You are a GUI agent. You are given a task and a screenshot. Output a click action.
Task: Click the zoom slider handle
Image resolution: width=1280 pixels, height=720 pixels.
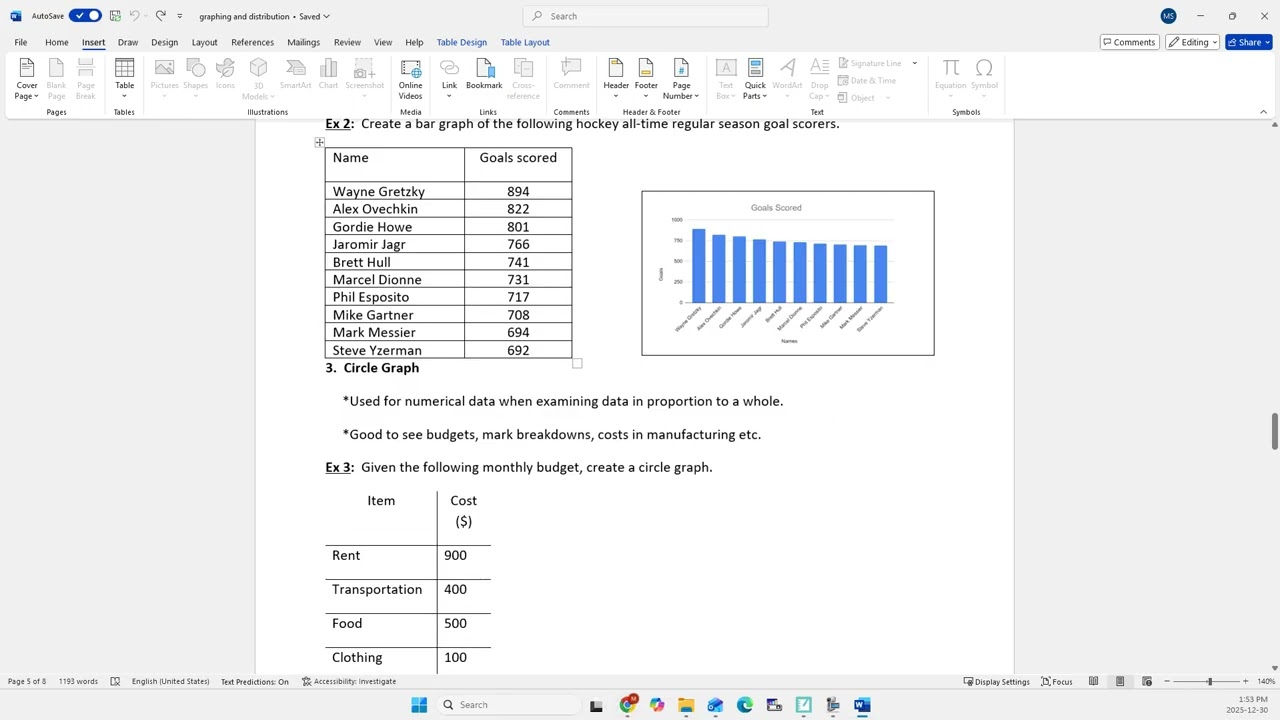coord(1209,681)
